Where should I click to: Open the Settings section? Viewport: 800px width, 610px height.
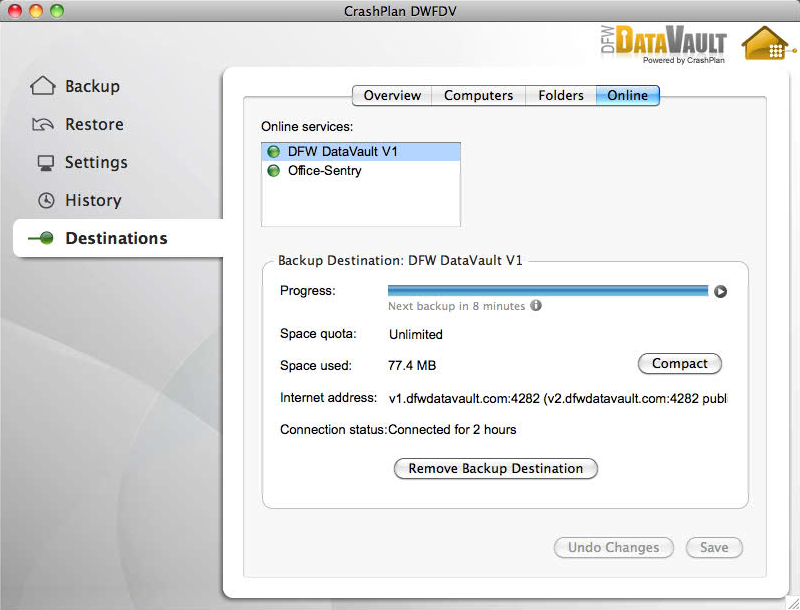(x=96, y=162)
